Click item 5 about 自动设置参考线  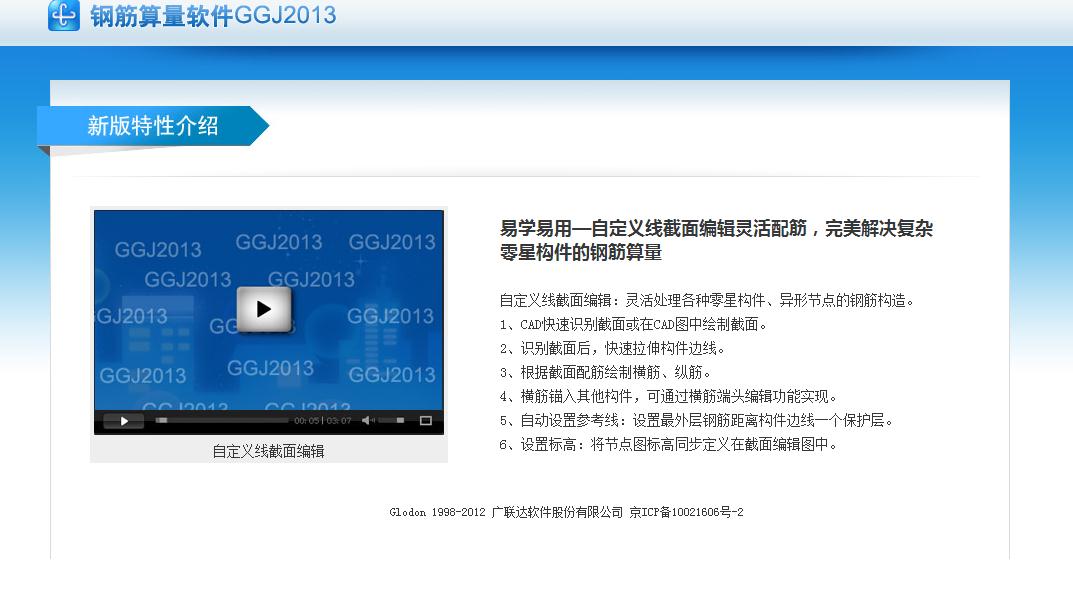point(697,420)
